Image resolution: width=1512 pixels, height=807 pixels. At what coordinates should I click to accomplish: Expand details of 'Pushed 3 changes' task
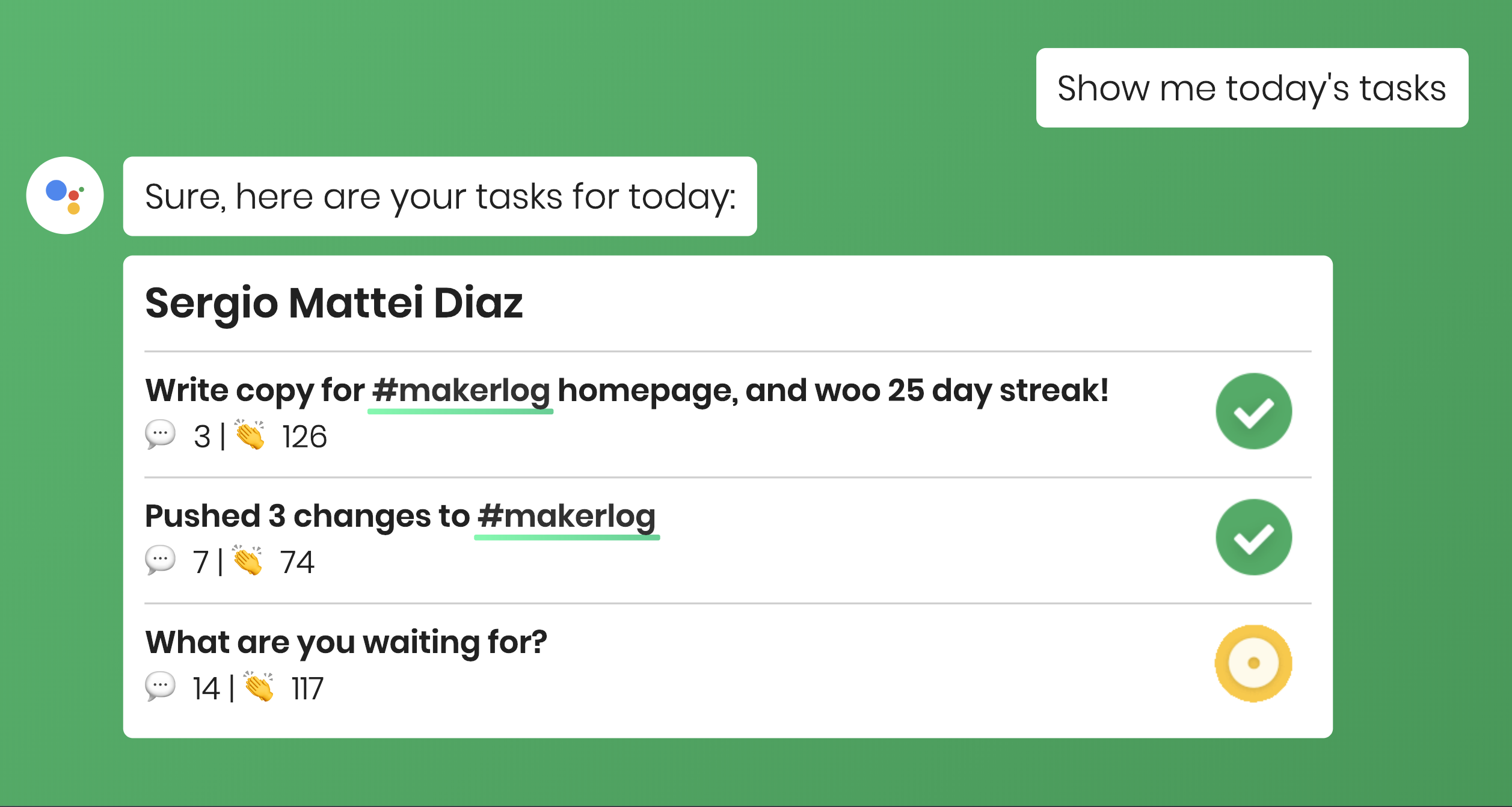tap(401, 515)
